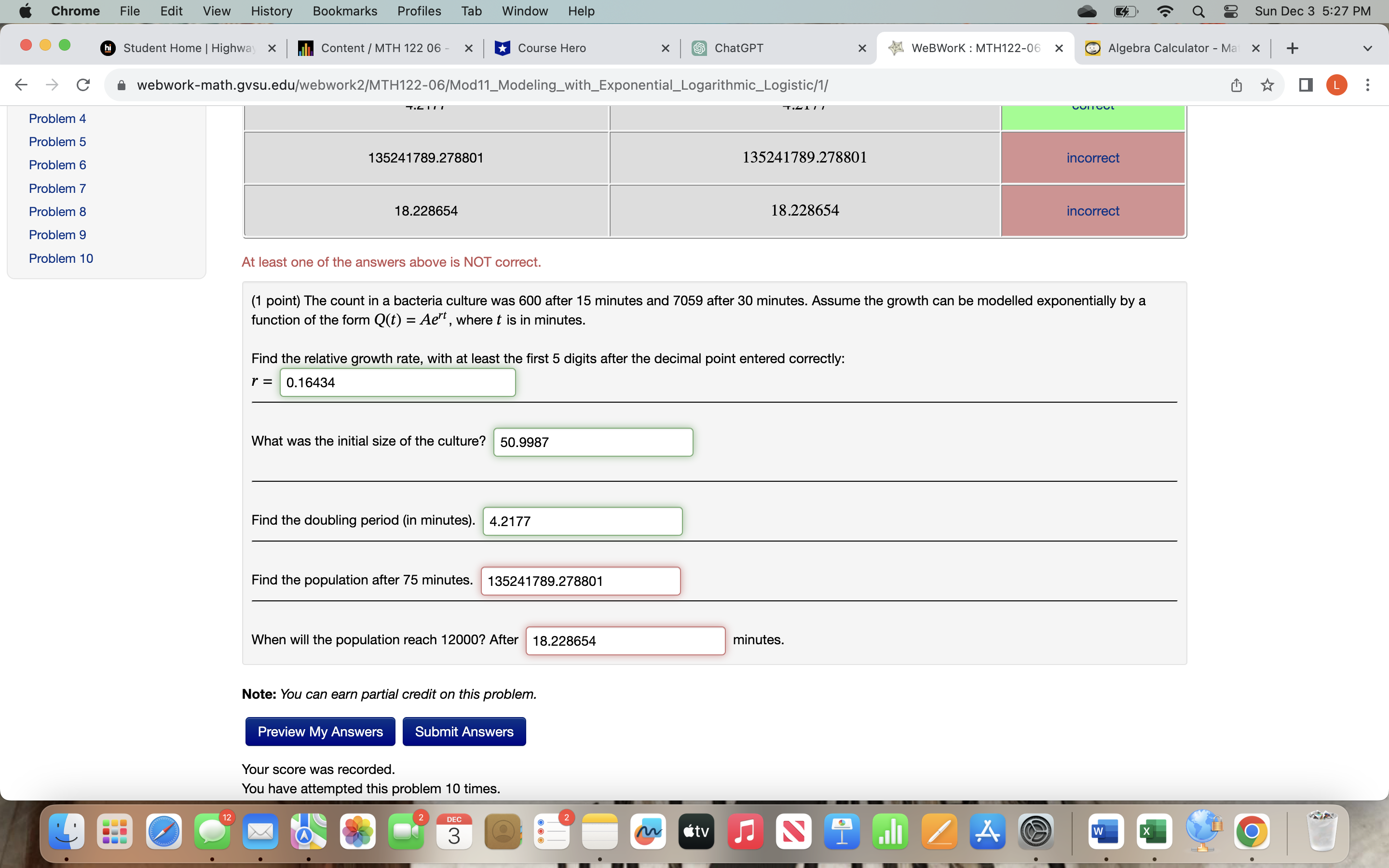Screen dimensions: 1389x868
Task: Open Chrome profile avatar L
Action: click(1337, 85)
